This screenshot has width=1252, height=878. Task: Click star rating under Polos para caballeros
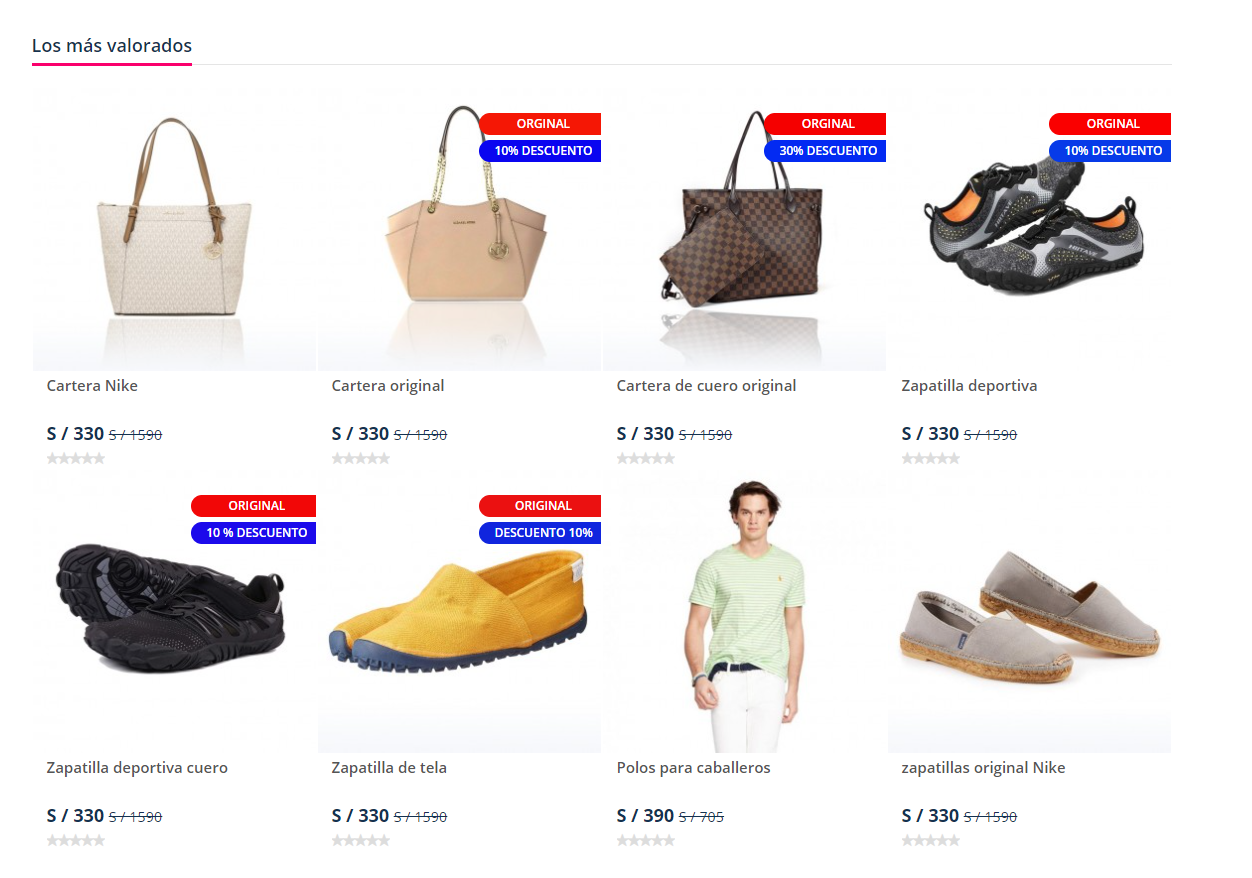point(646,840)
